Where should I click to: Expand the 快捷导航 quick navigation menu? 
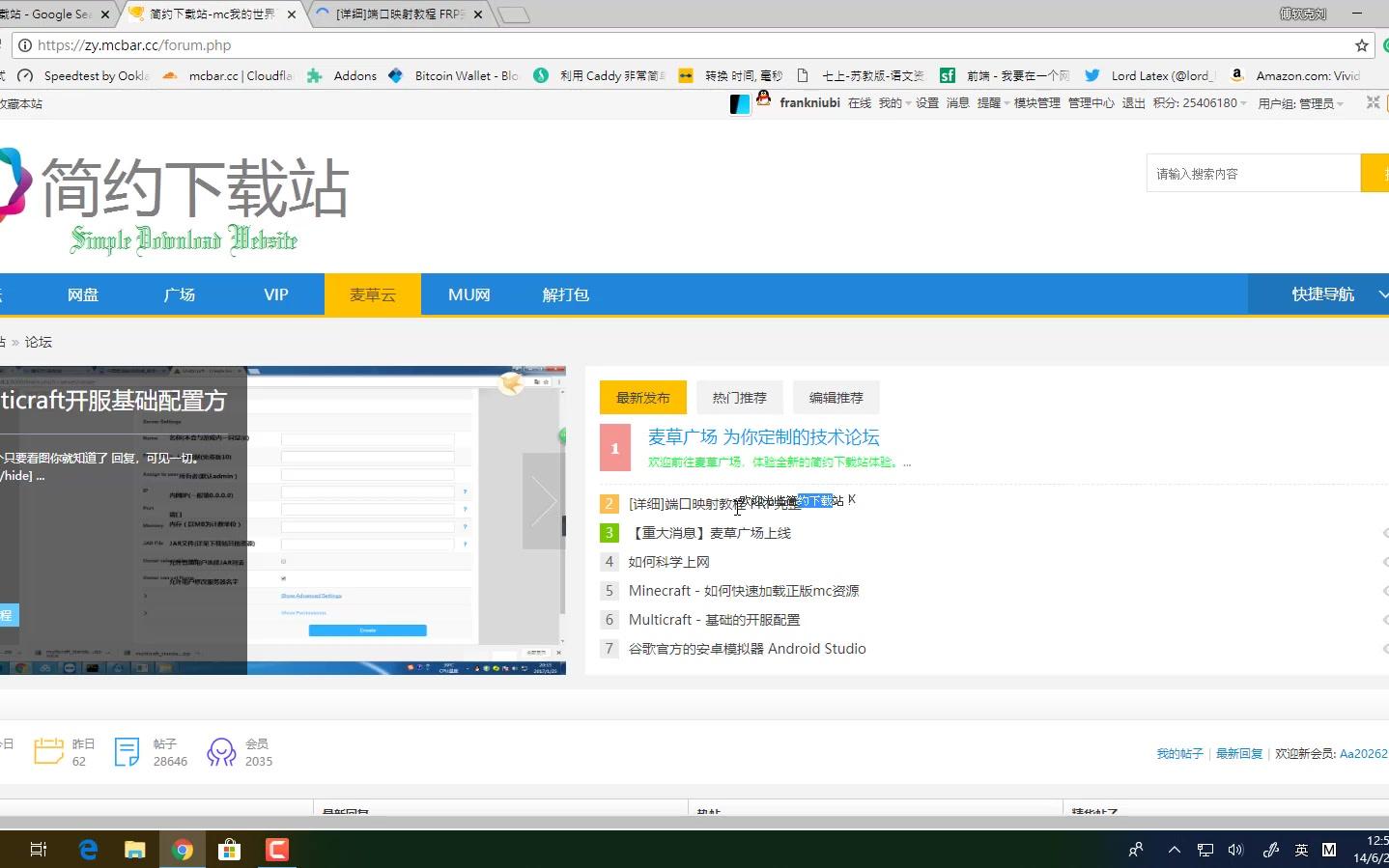(1323, 294)
